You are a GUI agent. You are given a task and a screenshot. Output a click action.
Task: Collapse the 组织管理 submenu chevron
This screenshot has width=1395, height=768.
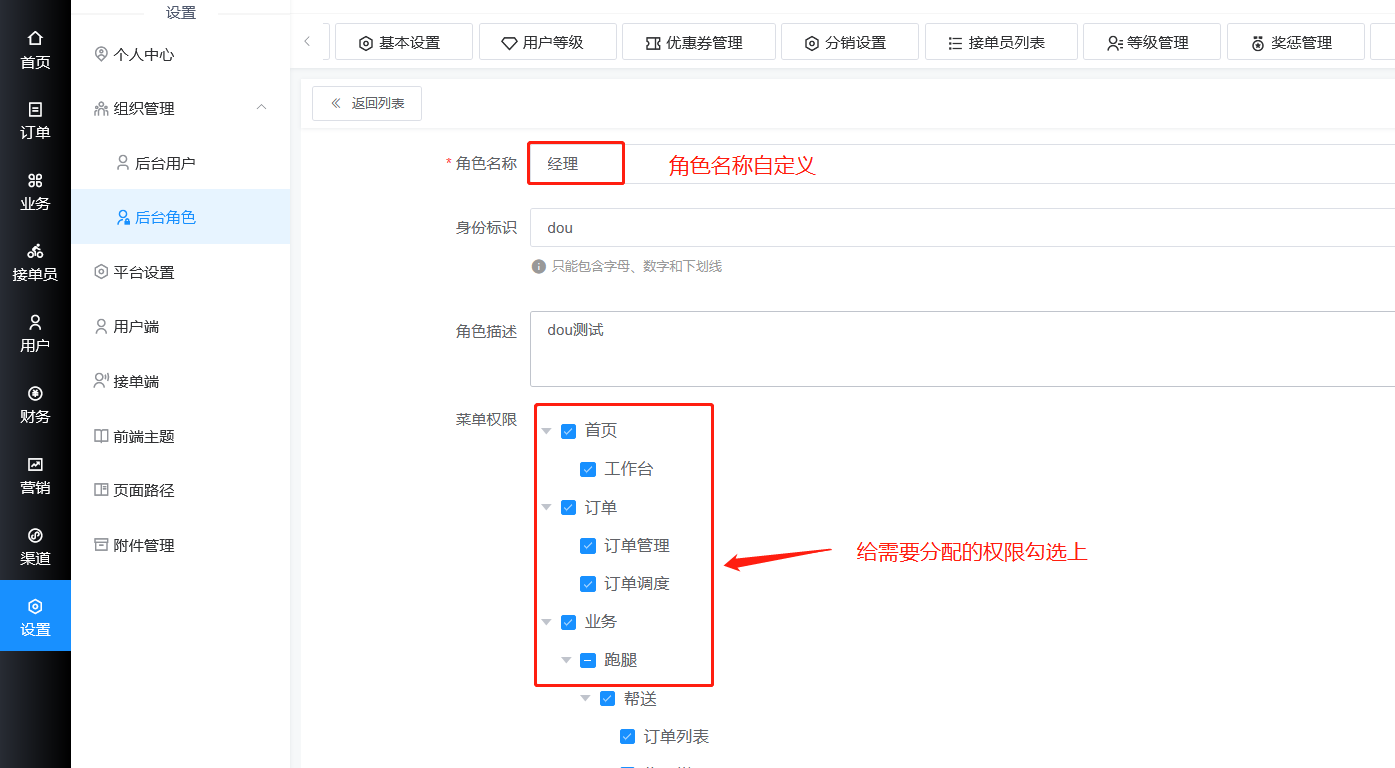(x=262, y=107)
